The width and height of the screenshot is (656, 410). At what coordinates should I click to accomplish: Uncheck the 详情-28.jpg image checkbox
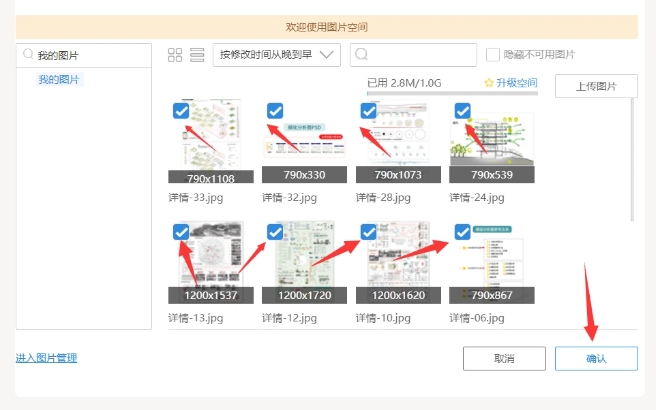[369, 111]
